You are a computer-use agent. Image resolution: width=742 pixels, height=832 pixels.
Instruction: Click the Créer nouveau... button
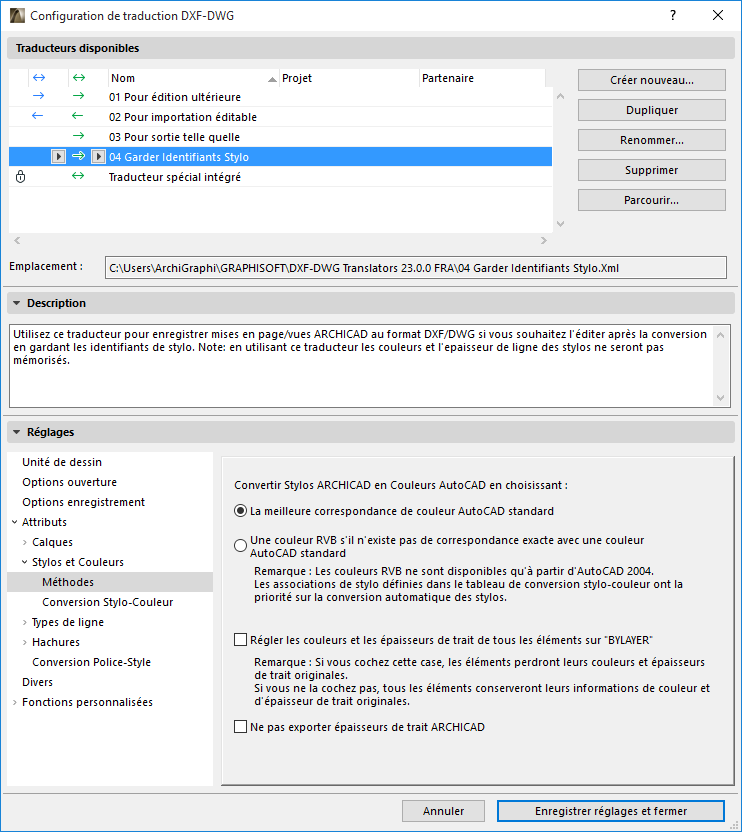(x=652, y=80)
